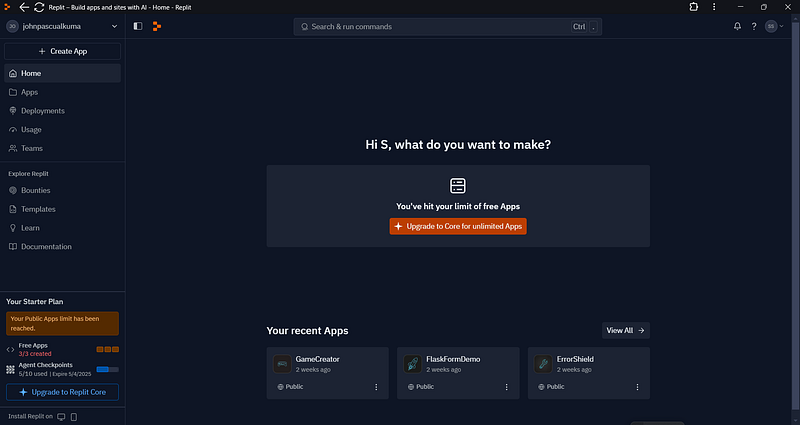
Task: Click the desktop install icon
Action: pyautogui.click(x=61, y=417)
